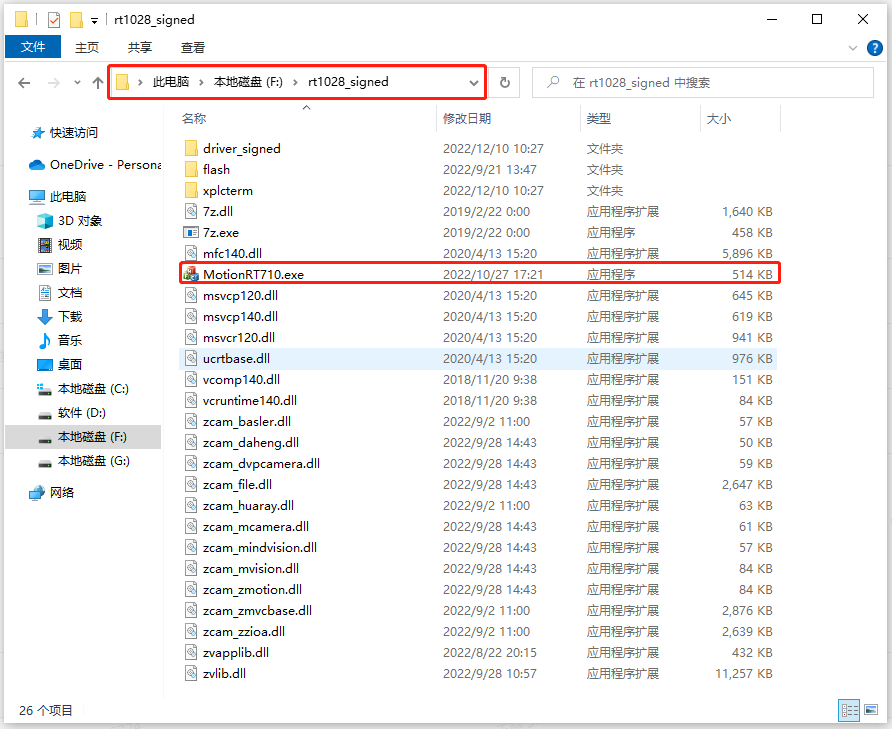Go up one folder level
892x729 pixels.
click(98, 83)
